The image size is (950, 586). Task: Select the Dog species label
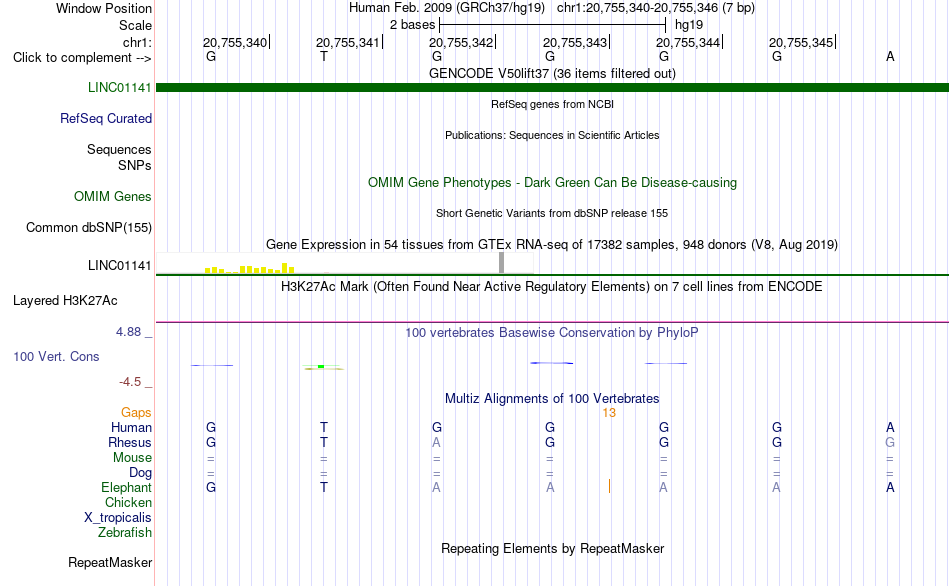pyautogui.click(x=141, y=473)
